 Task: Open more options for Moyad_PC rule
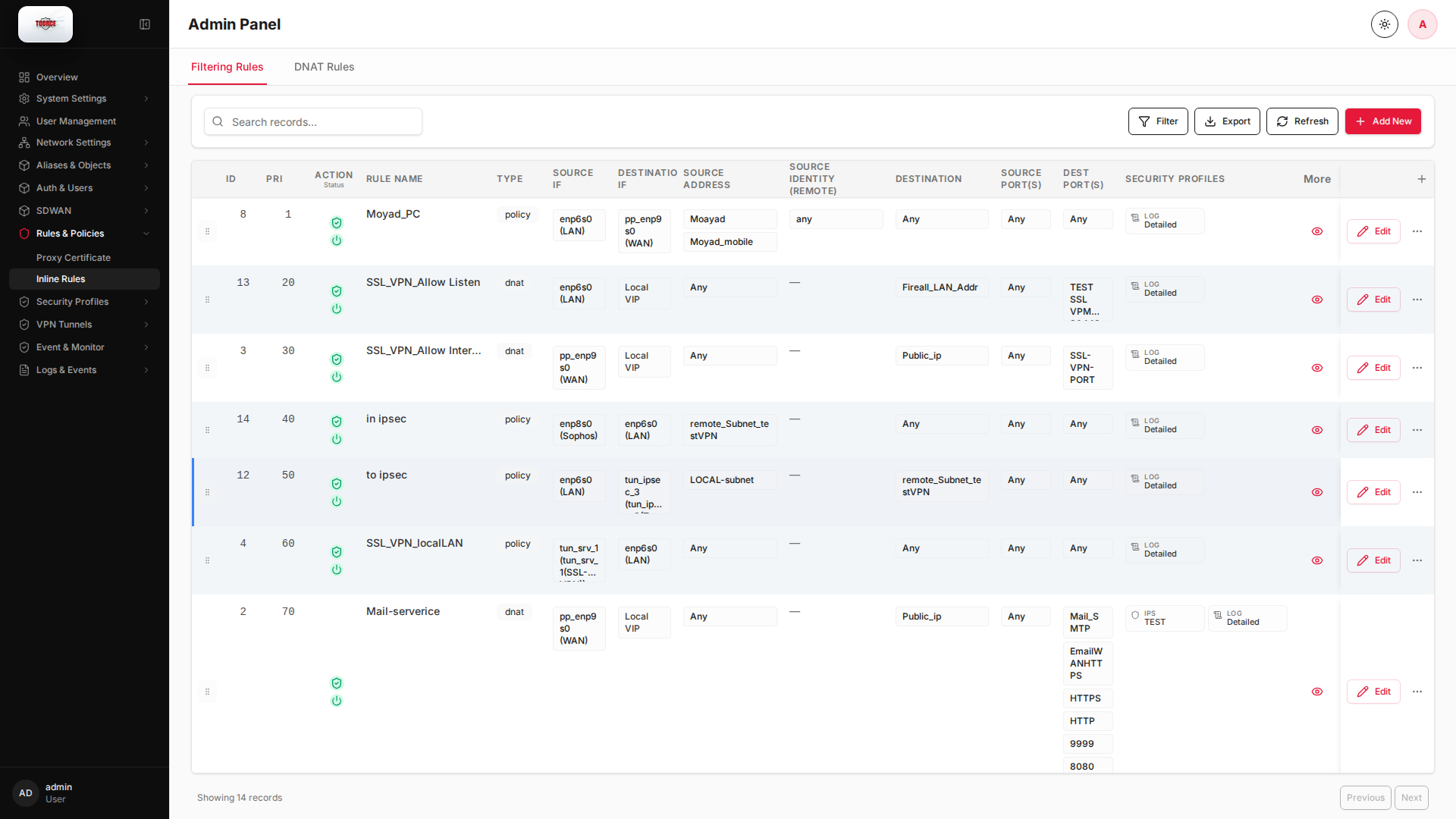pyautogui.click(x=1417, y=231)
